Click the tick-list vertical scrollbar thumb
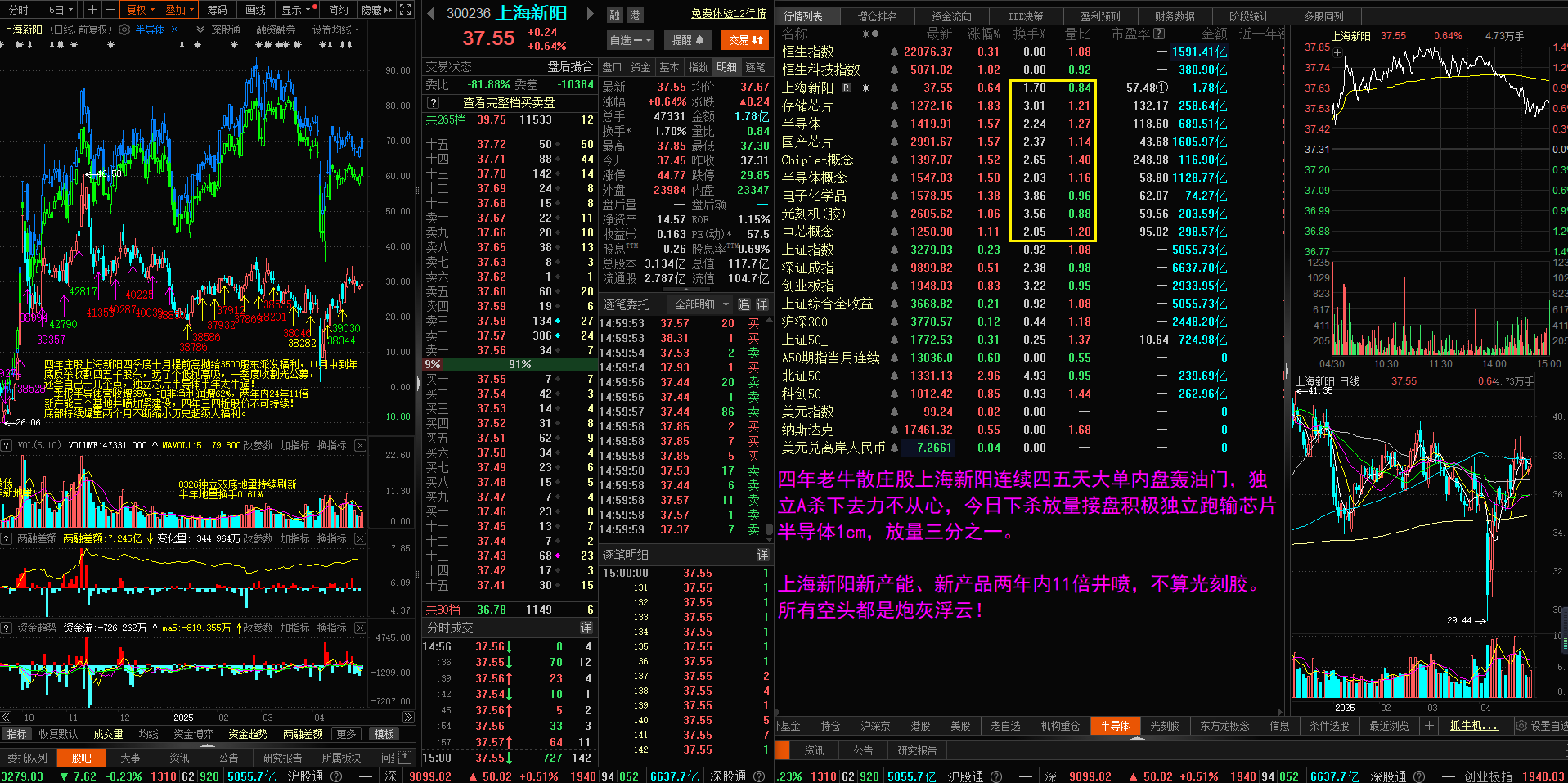This screenshot has width=1568, height=783. pos(769,530)
